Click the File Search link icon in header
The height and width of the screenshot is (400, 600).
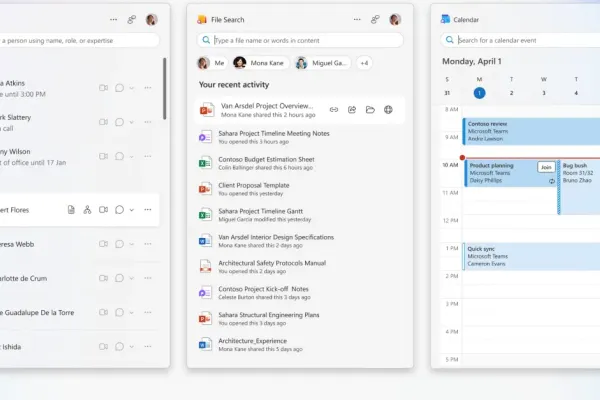click(x=375, y=19)
